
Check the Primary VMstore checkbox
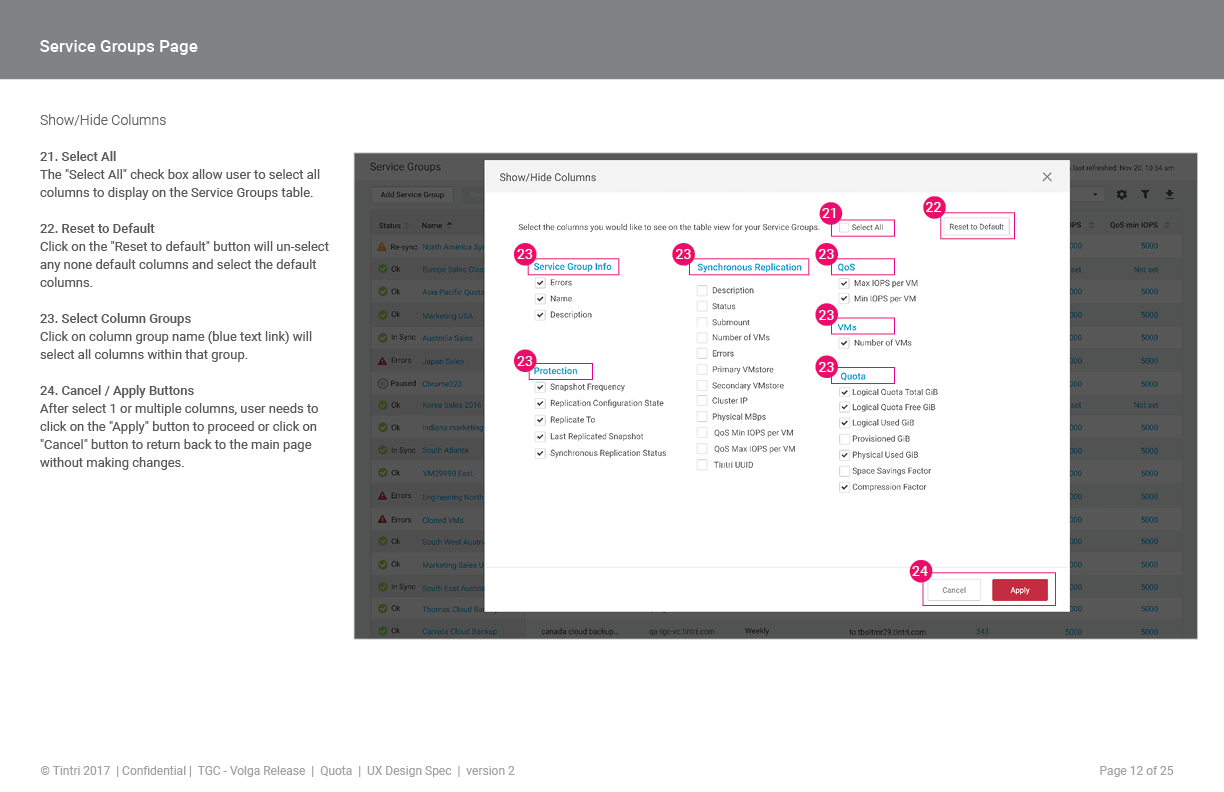pos(702,369)
